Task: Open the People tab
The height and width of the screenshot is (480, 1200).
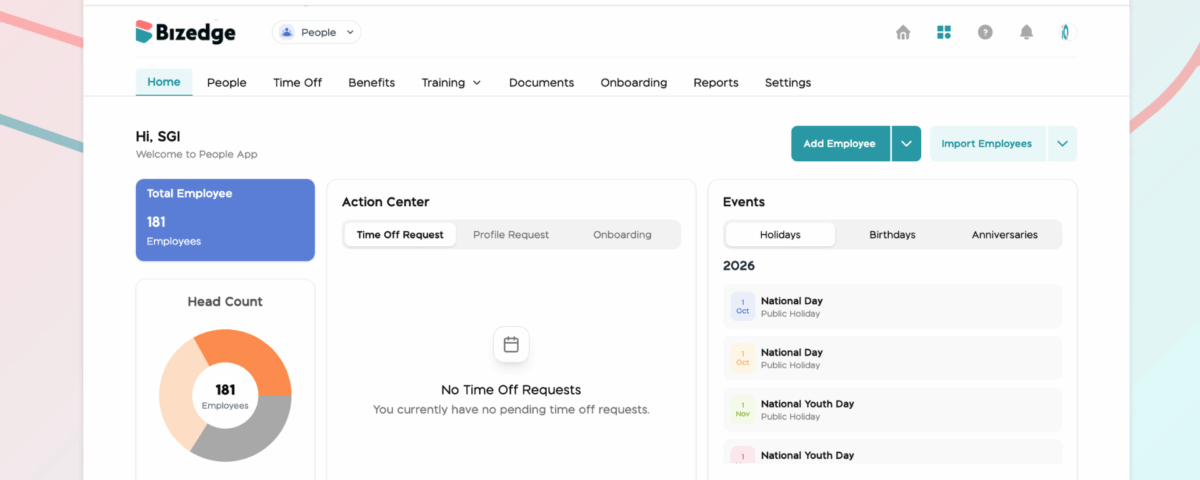Action: (226, 82)
